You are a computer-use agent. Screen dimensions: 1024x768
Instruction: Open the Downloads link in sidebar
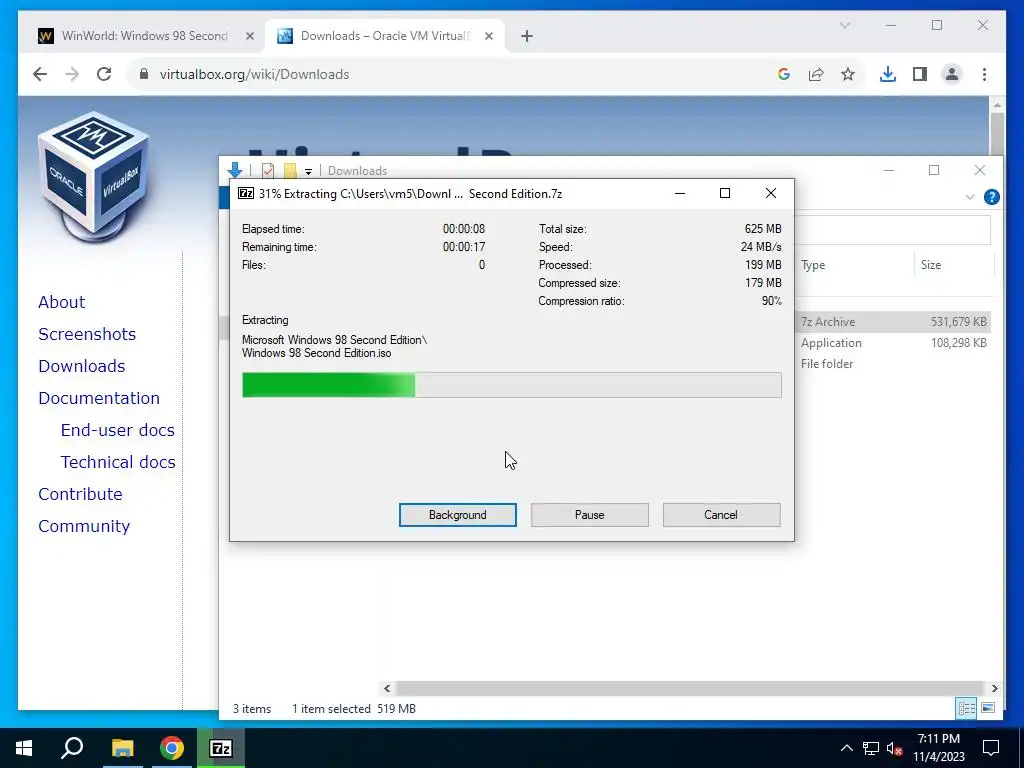(x=82, y=366)
